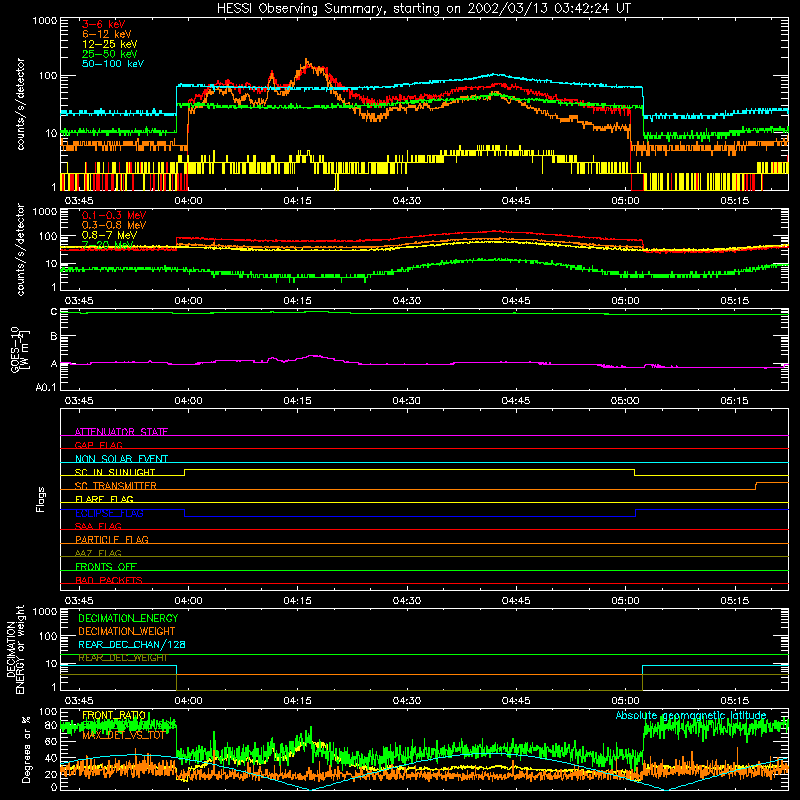Click the 1000 tick label of the keV panel

point(45,21)
